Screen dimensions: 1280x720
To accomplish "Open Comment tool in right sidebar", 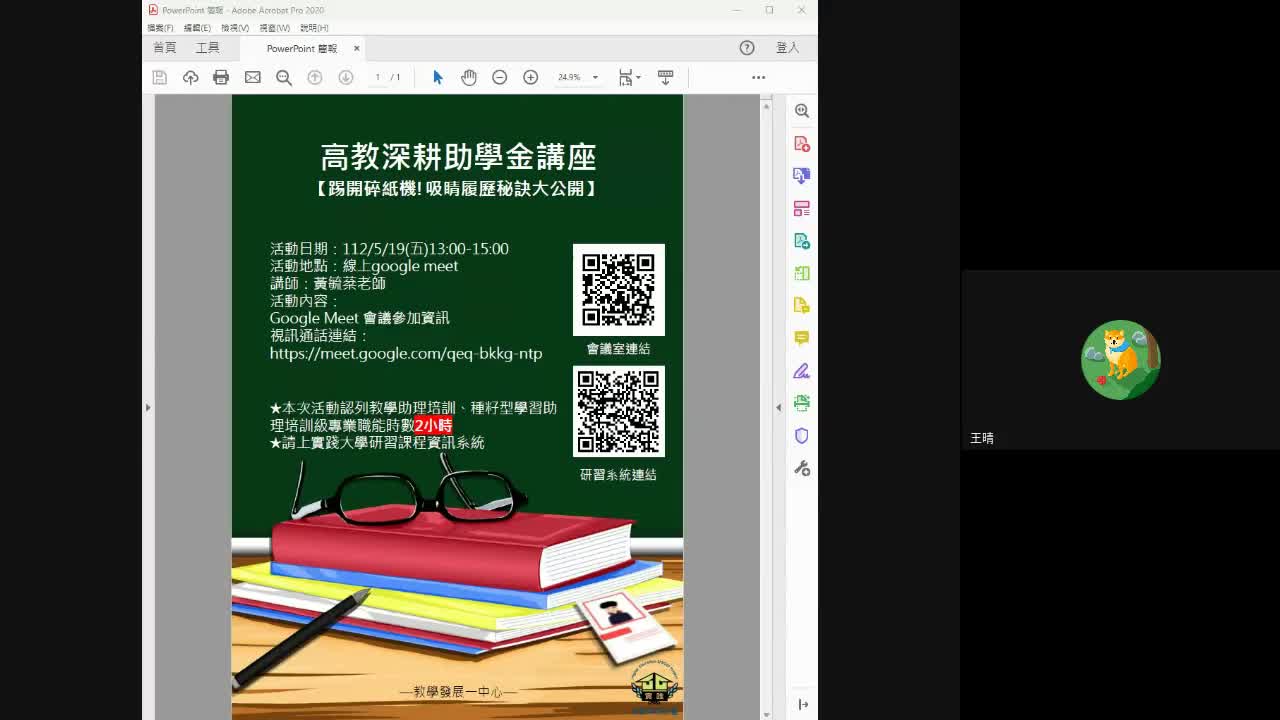I will click(802, 338).
